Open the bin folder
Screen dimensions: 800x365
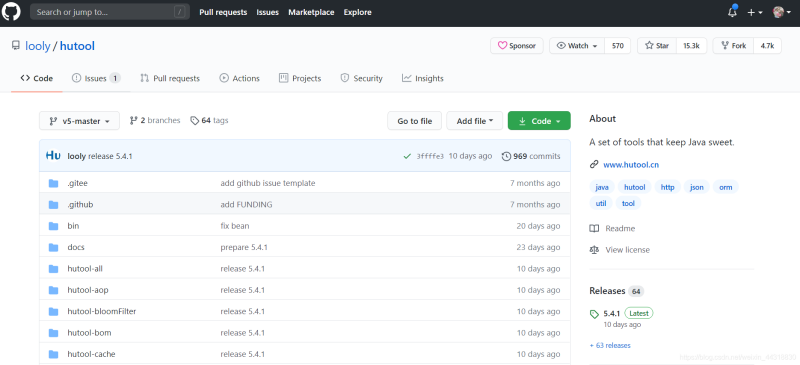[73, 226]
